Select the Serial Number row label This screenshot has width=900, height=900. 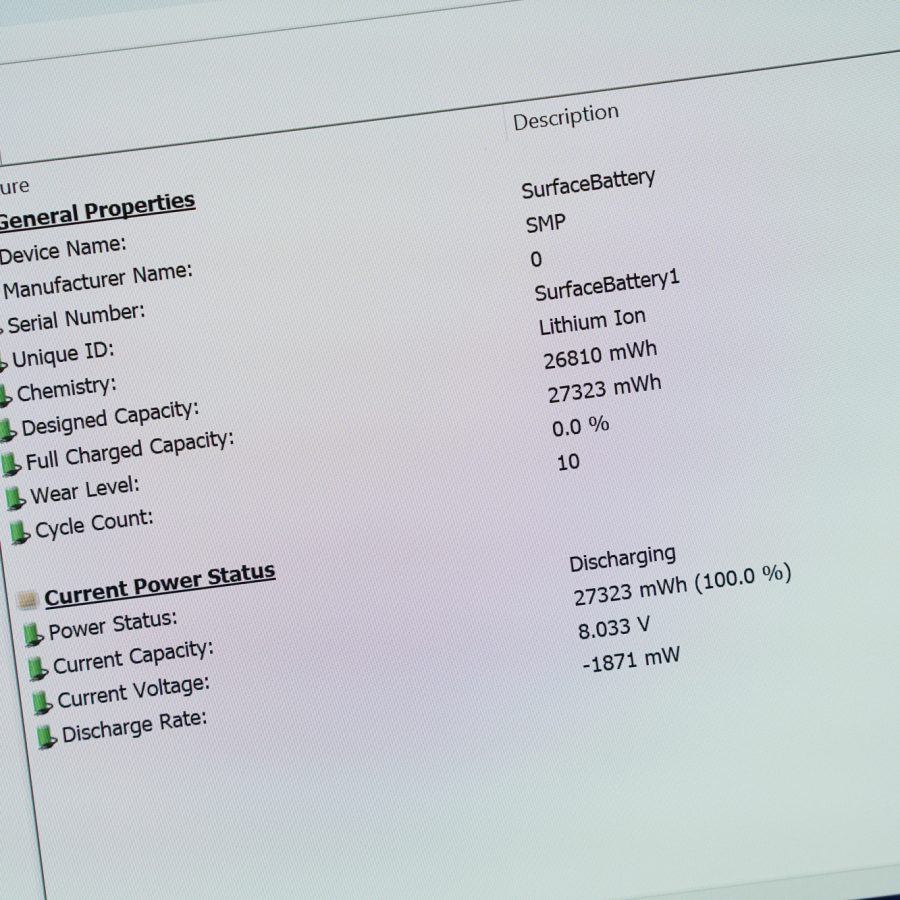[76, 317]
